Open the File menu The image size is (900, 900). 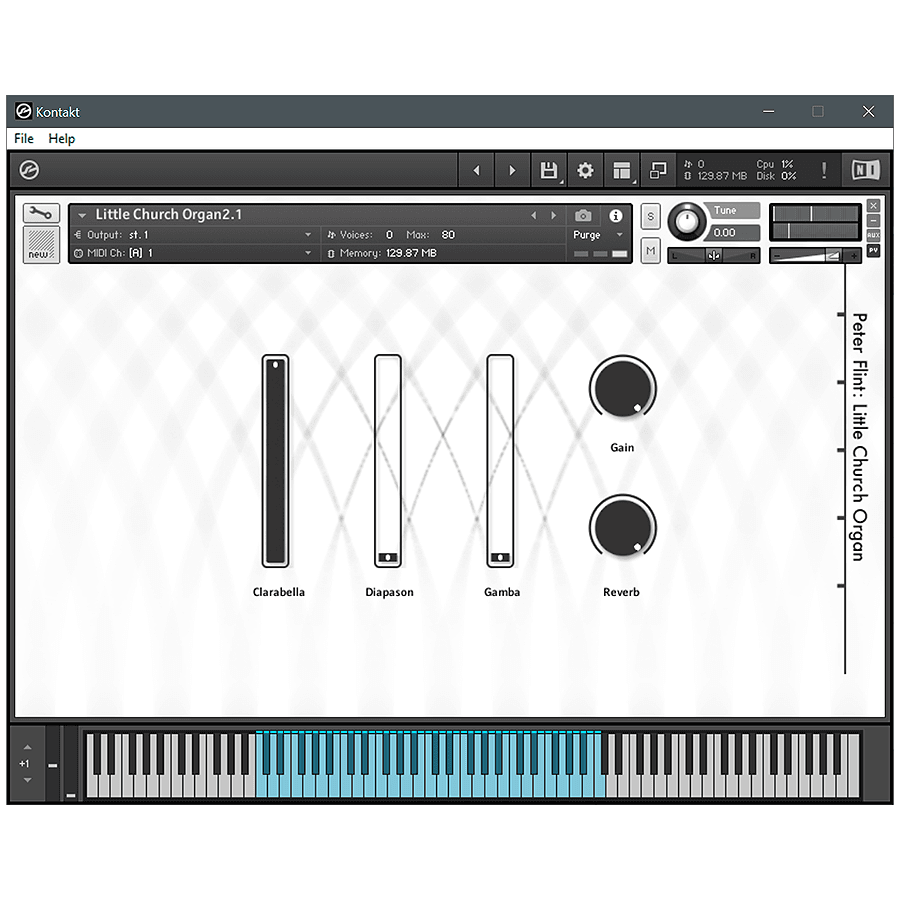point(24,138)
